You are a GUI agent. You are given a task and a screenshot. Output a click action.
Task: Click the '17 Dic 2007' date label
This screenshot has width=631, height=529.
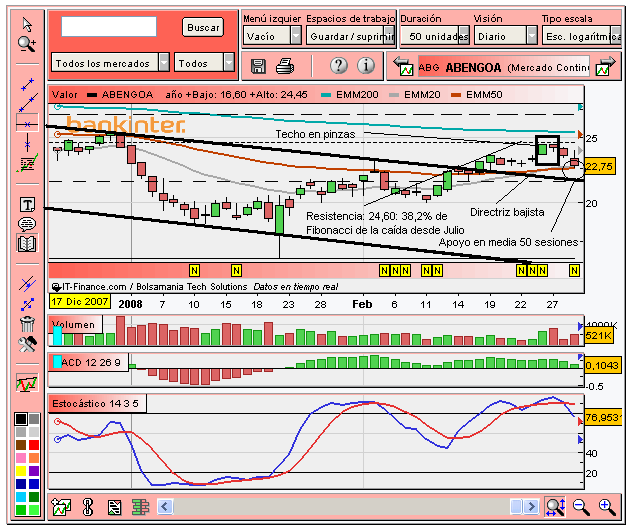pyautogui.click(x=80, y=302)
